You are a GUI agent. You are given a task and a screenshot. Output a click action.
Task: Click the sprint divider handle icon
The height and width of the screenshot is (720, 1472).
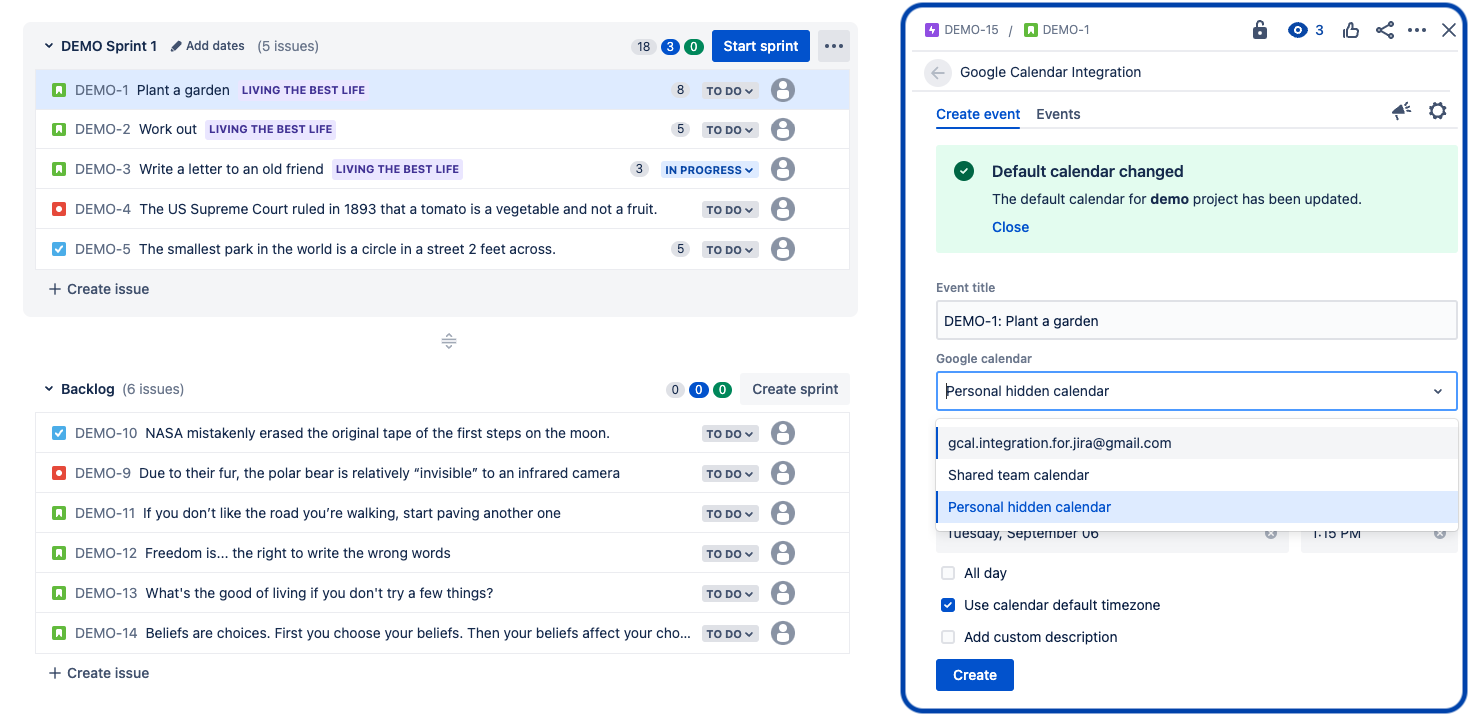point(449,341)
